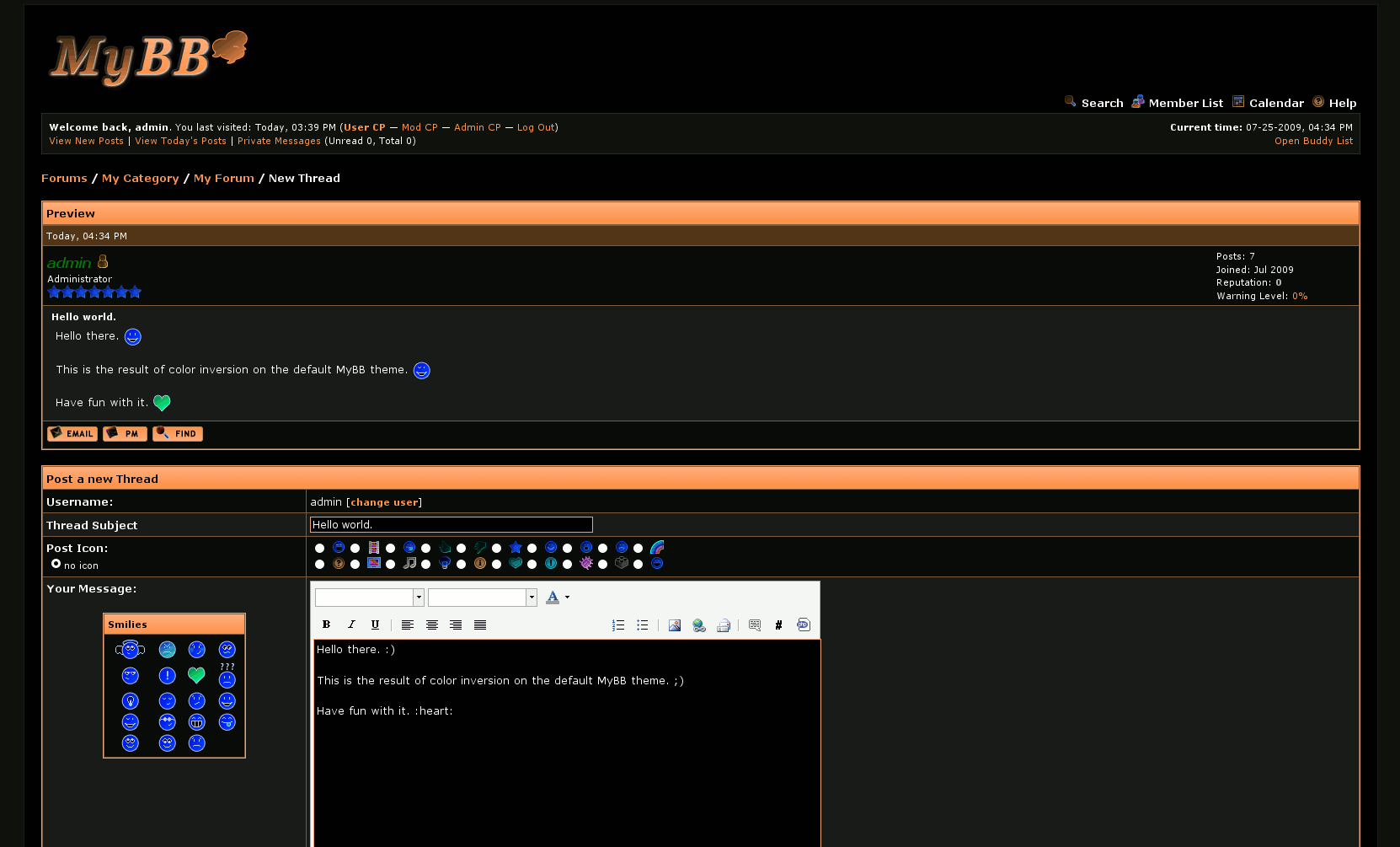Align message text to the left
Viewport: 1400px width, 847px height.
coord(408,625)
